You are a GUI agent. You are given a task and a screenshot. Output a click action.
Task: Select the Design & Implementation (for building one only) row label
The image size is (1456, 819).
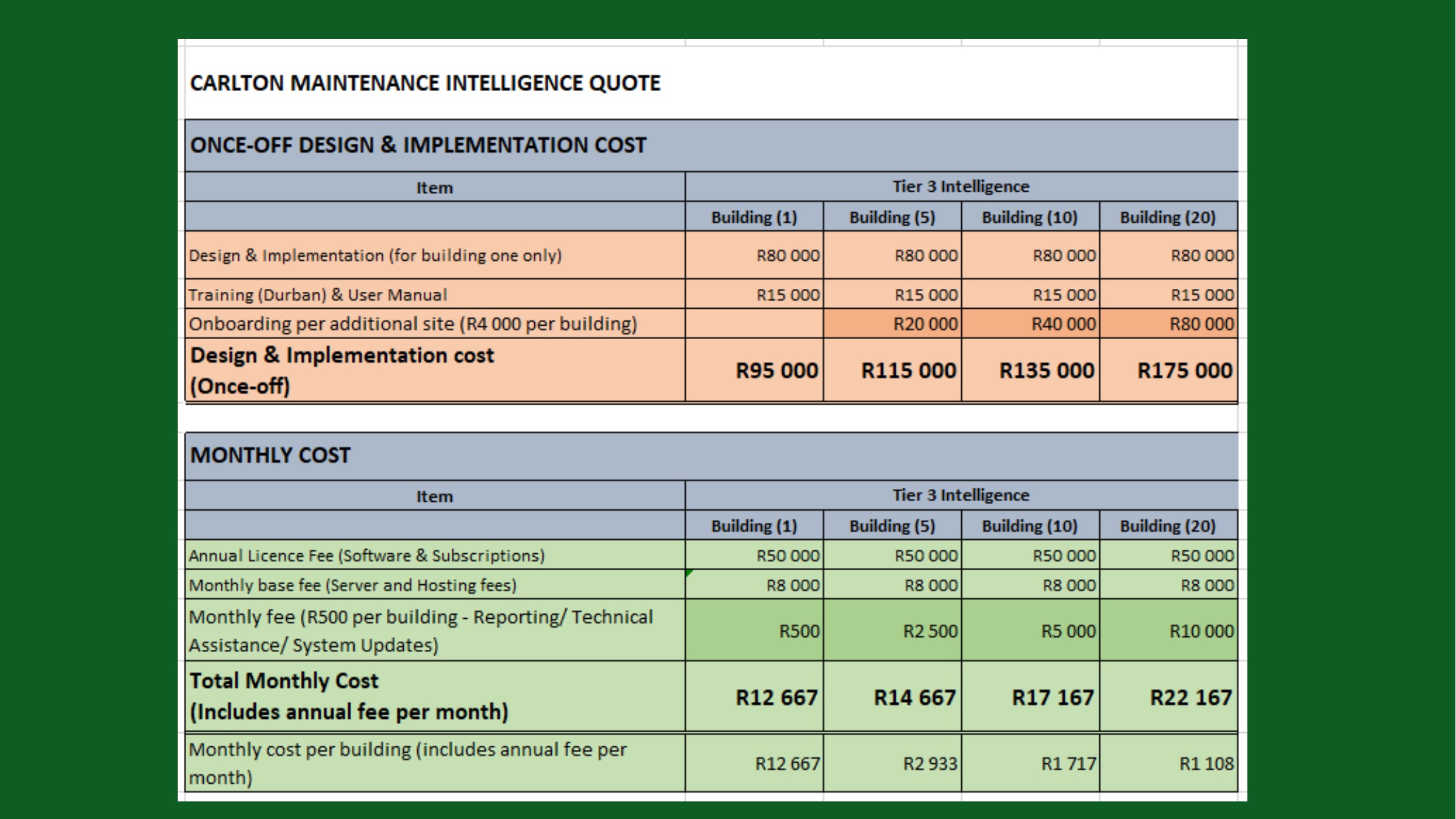coord(375,255)
